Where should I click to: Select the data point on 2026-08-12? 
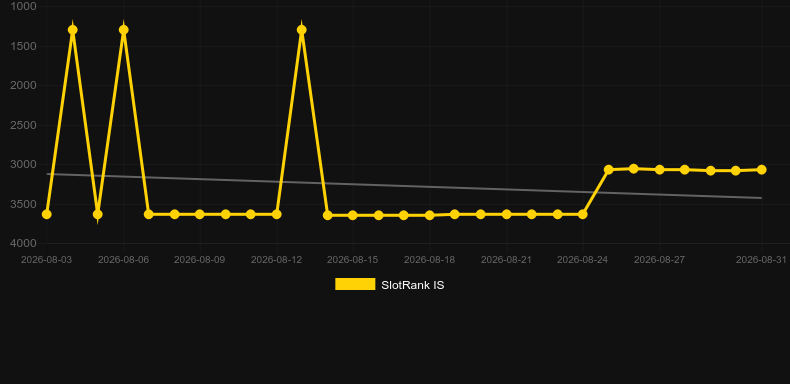277,214
